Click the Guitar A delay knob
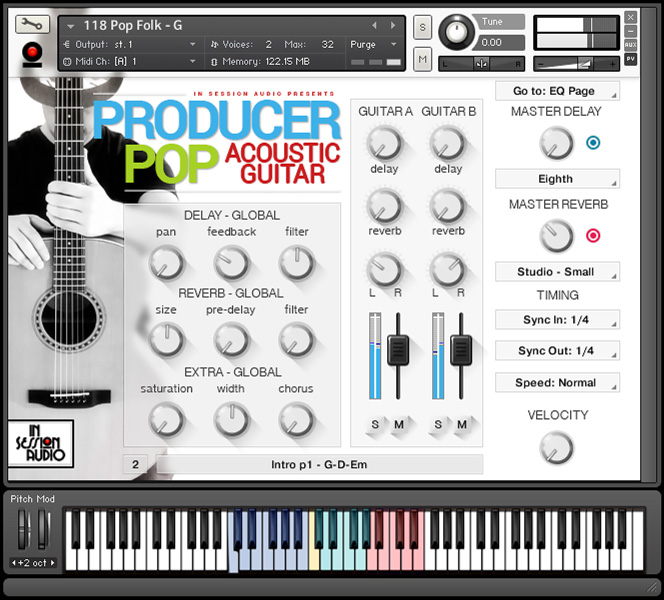 pyautogui.click(x=384, y=143)
